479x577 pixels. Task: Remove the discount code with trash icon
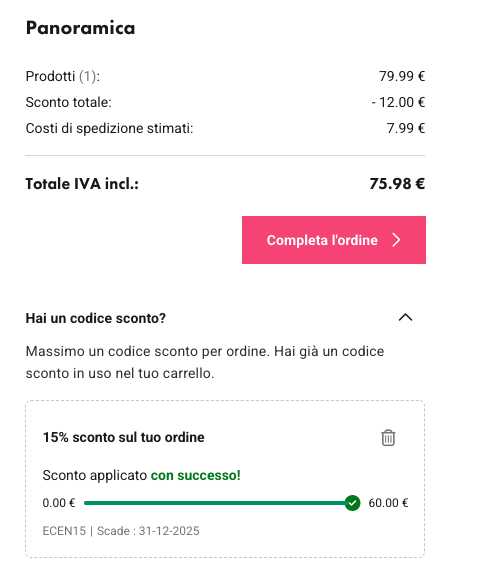coord(388,438)
